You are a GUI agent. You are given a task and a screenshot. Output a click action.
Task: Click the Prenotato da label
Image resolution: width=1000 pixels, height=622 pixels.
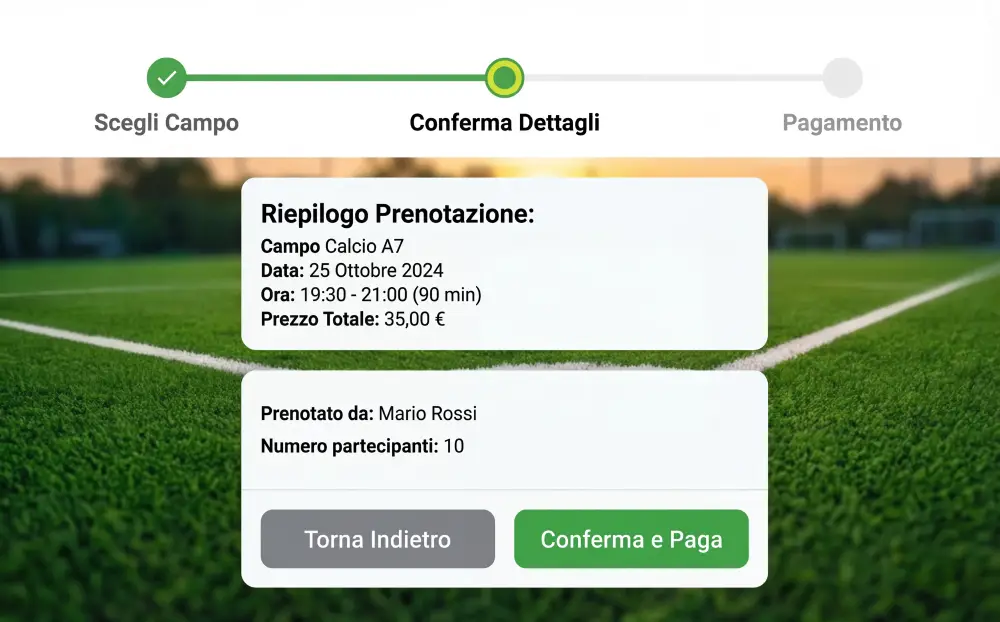(317, 413)
